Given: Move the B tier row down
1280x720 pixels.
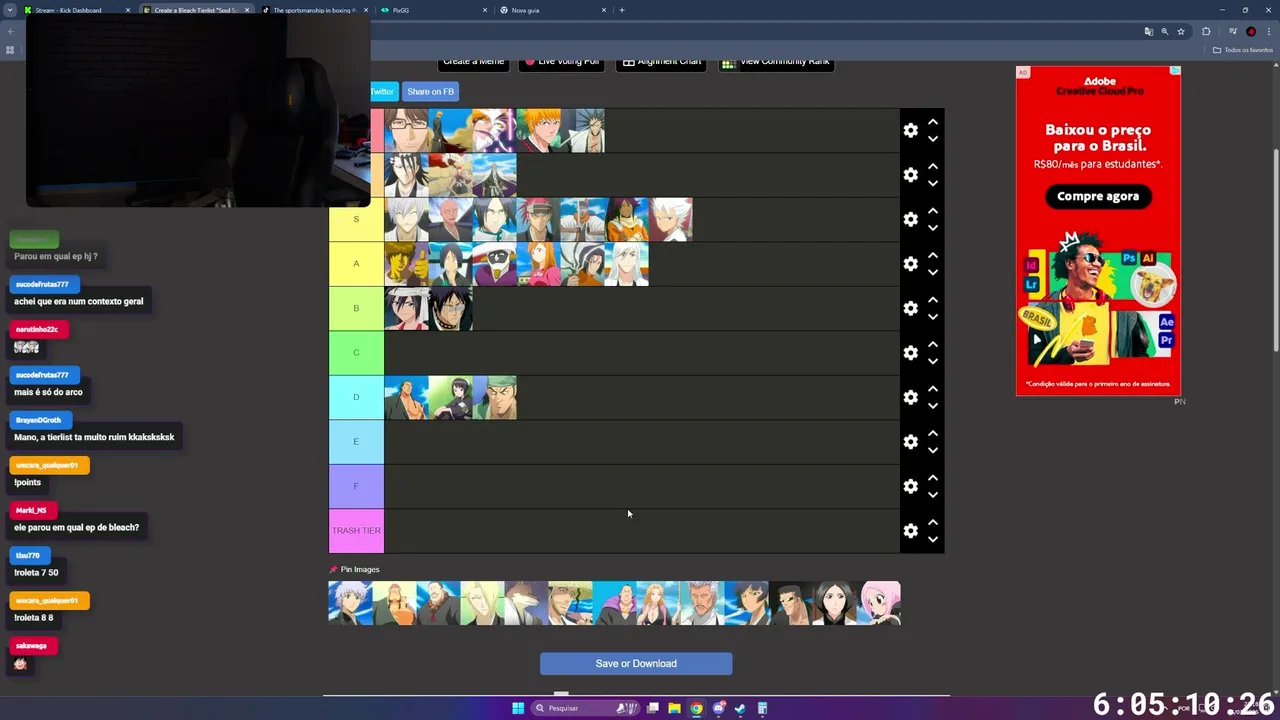Looking at the screenshot, I should (x=932, y=317).
